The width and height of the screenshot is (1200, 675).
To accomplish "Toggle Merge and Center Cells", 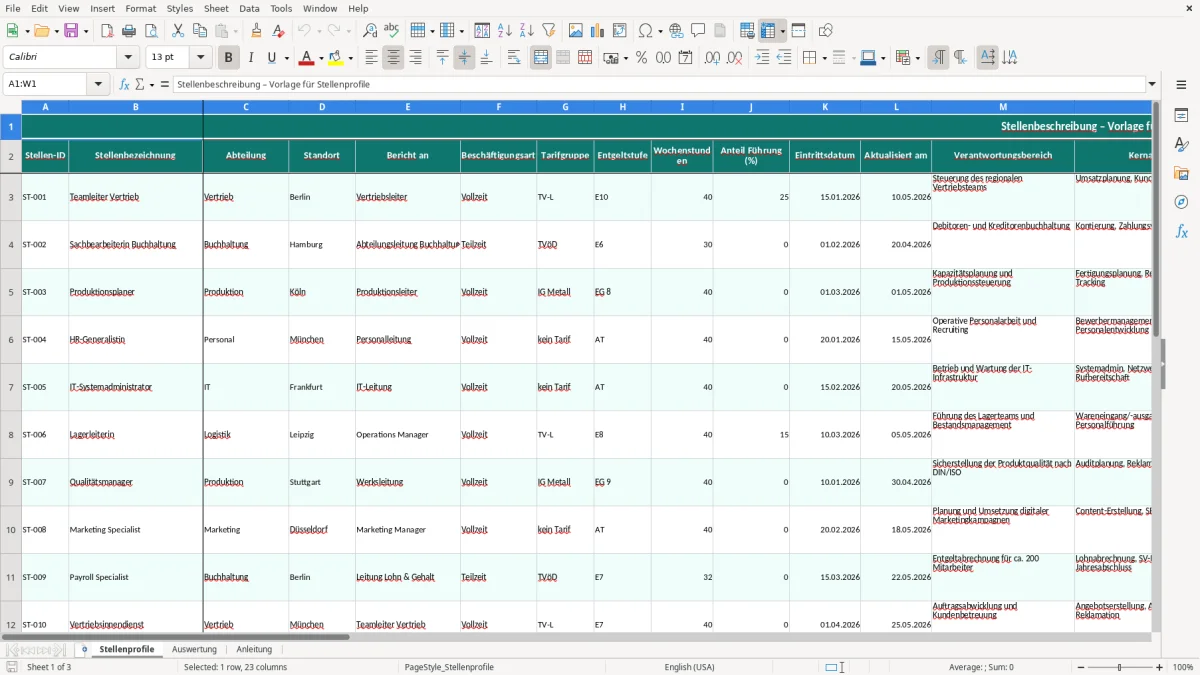I will (x=541, y=58).
